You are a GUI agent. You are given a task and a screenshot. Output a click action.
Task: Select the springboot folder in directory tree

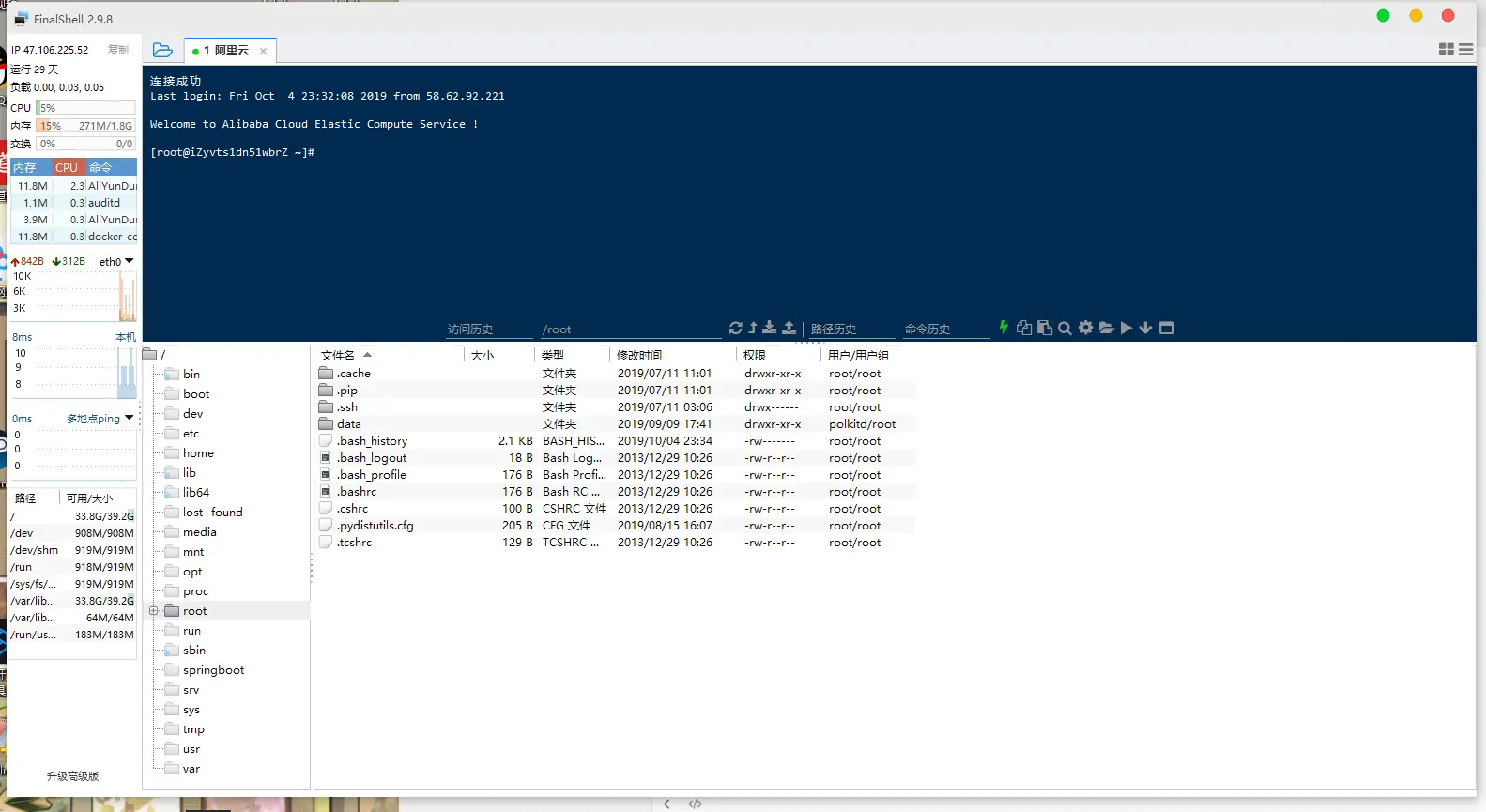pos(213,670)
